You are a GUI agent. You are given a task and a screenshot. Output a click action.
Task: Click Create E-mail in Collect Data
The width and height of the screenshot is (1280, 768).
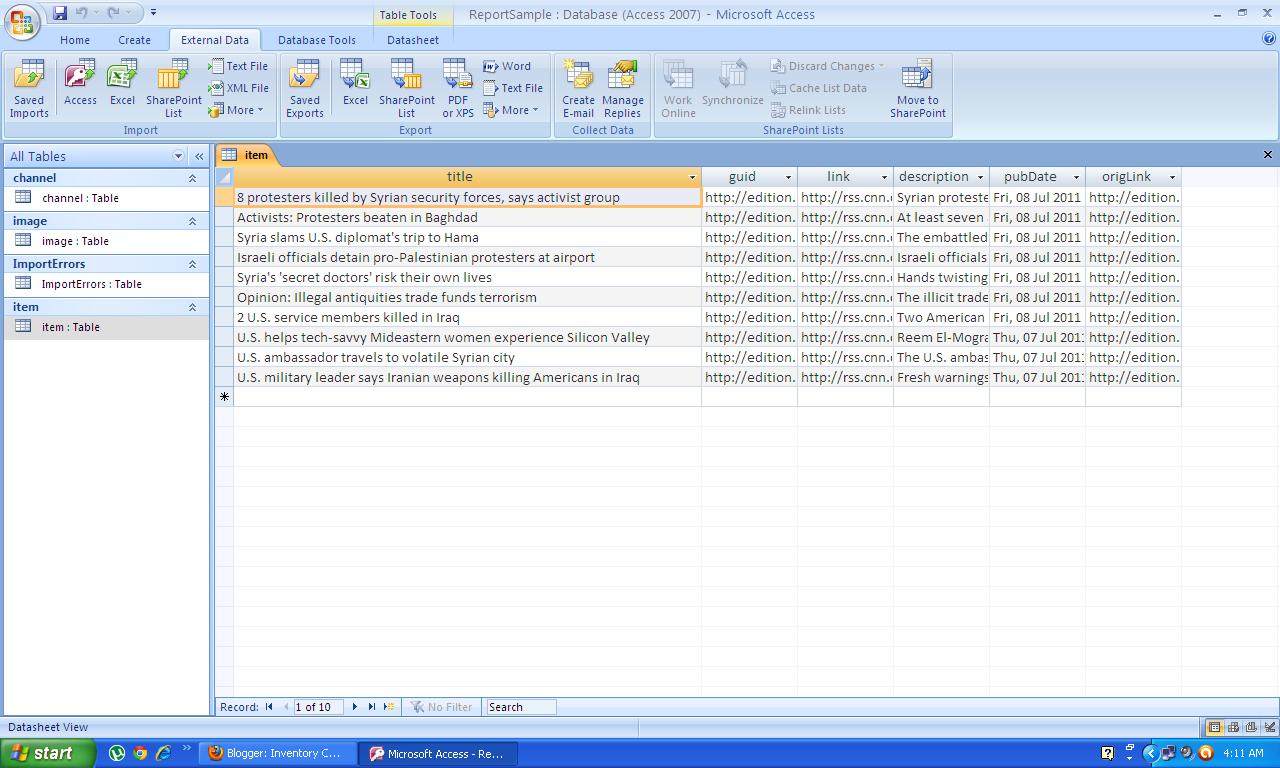point(578,88)
